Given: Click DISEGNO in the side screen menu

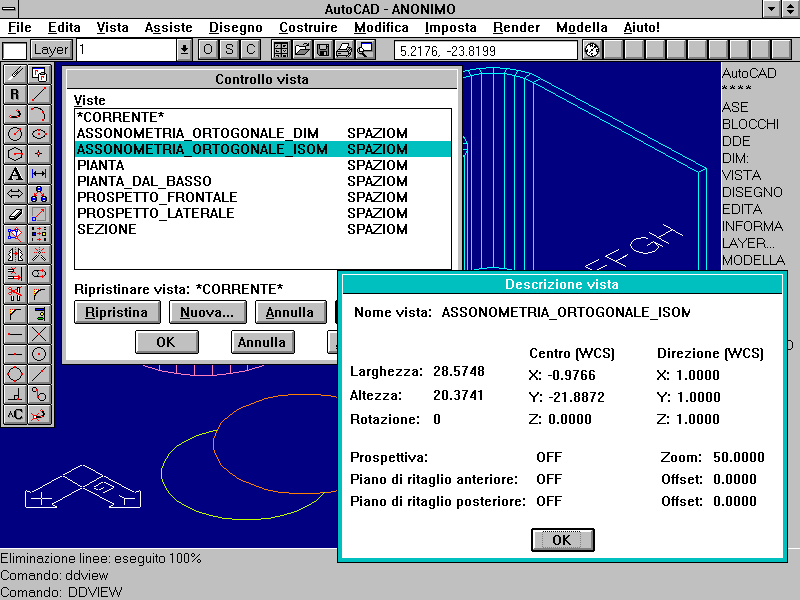Looking at the screenshot, I should tap(752, 192).
